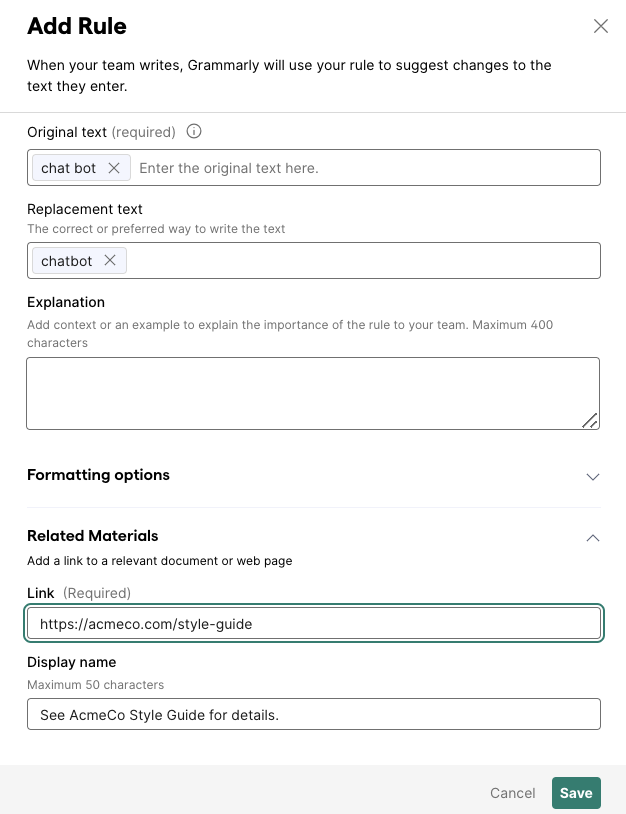Collapse Related Materials chevron
The image size is (626, 814).
pos(593,538)
